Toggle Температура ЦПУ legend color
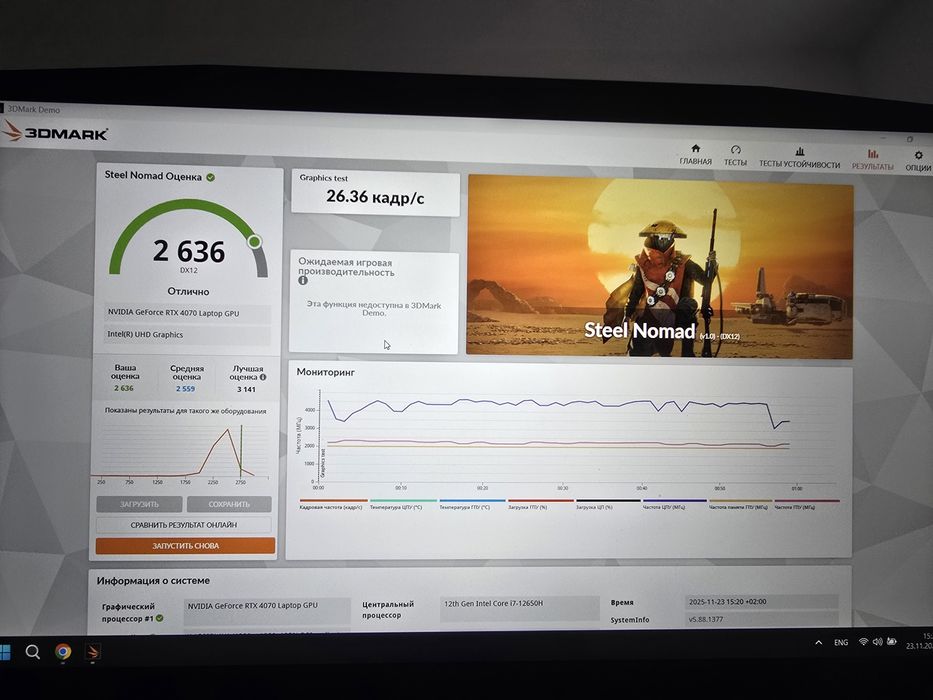Screen dimensions: 933x700 [x=403, y=501]
